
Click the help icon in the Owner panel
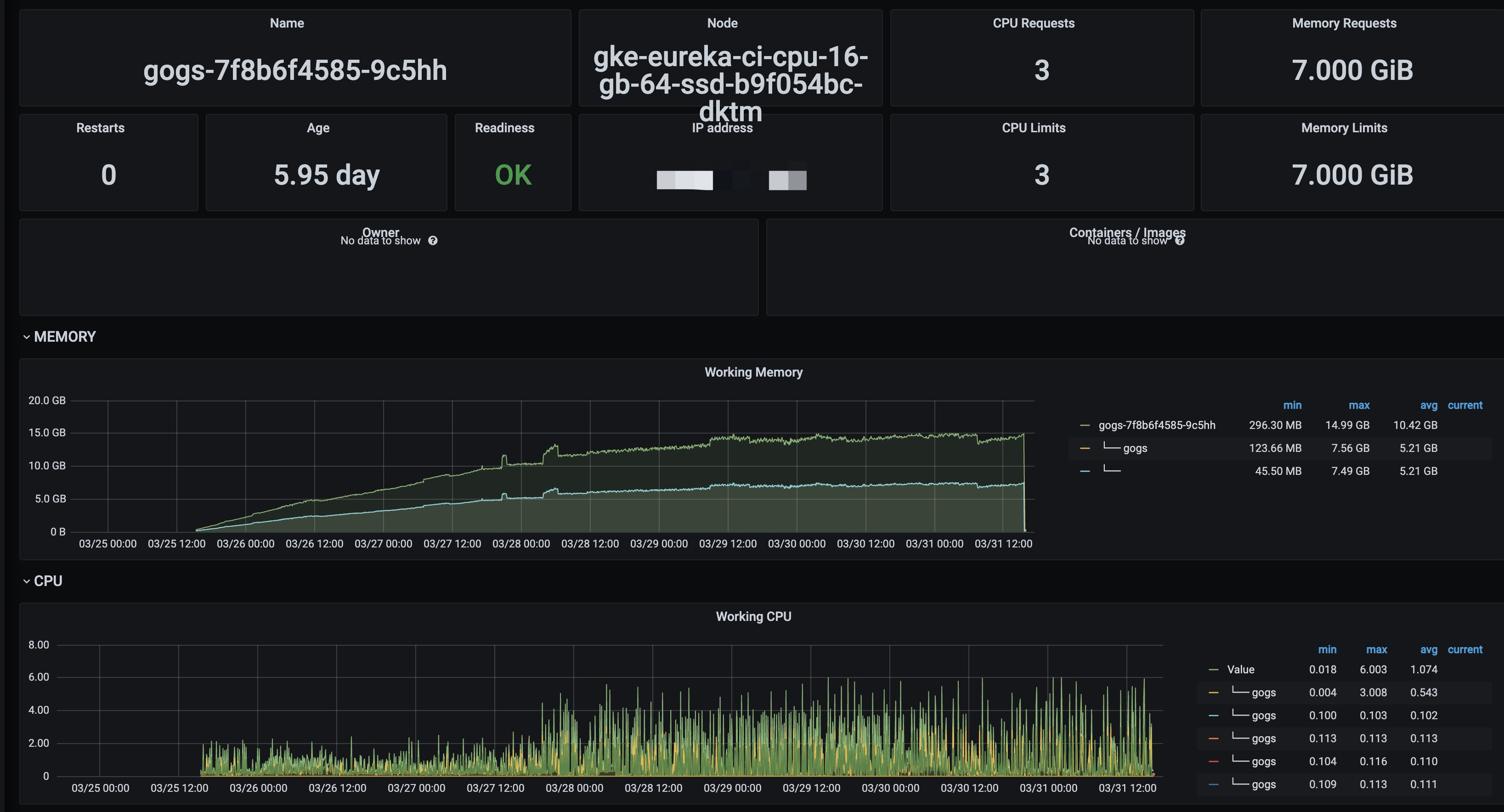[x=433, y=241]
